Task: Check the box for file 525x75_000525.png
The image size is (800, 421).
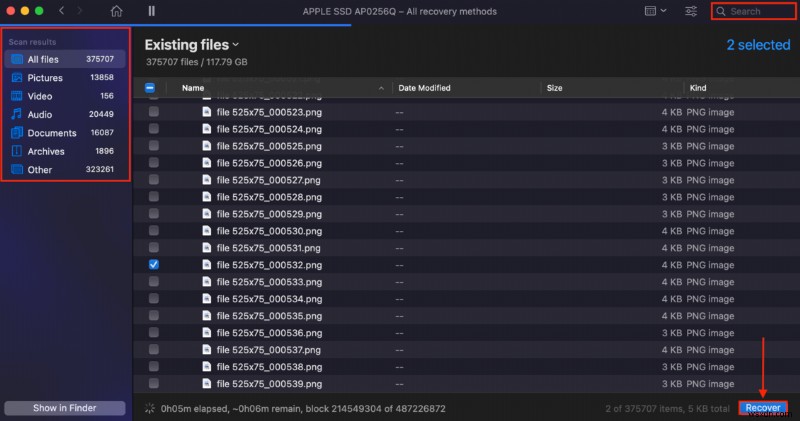Action: tap(153, 146)
